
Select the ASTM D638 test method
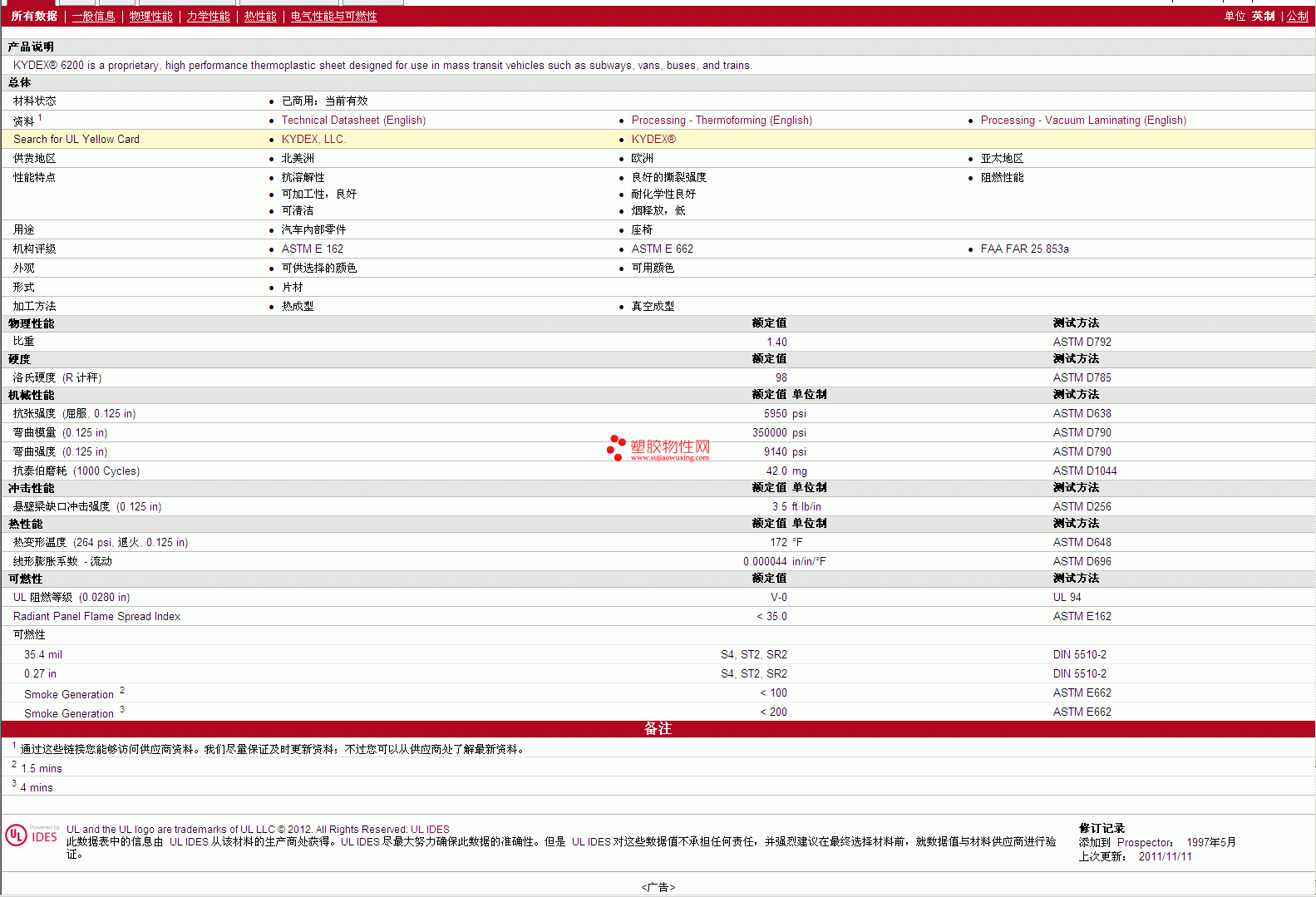coord(1082,413)
